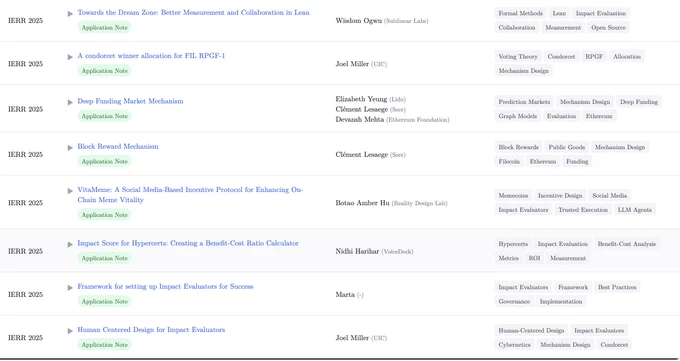Click the Prediction Markets tag
The height and width of the screenshot is (361, 680).
524,102
